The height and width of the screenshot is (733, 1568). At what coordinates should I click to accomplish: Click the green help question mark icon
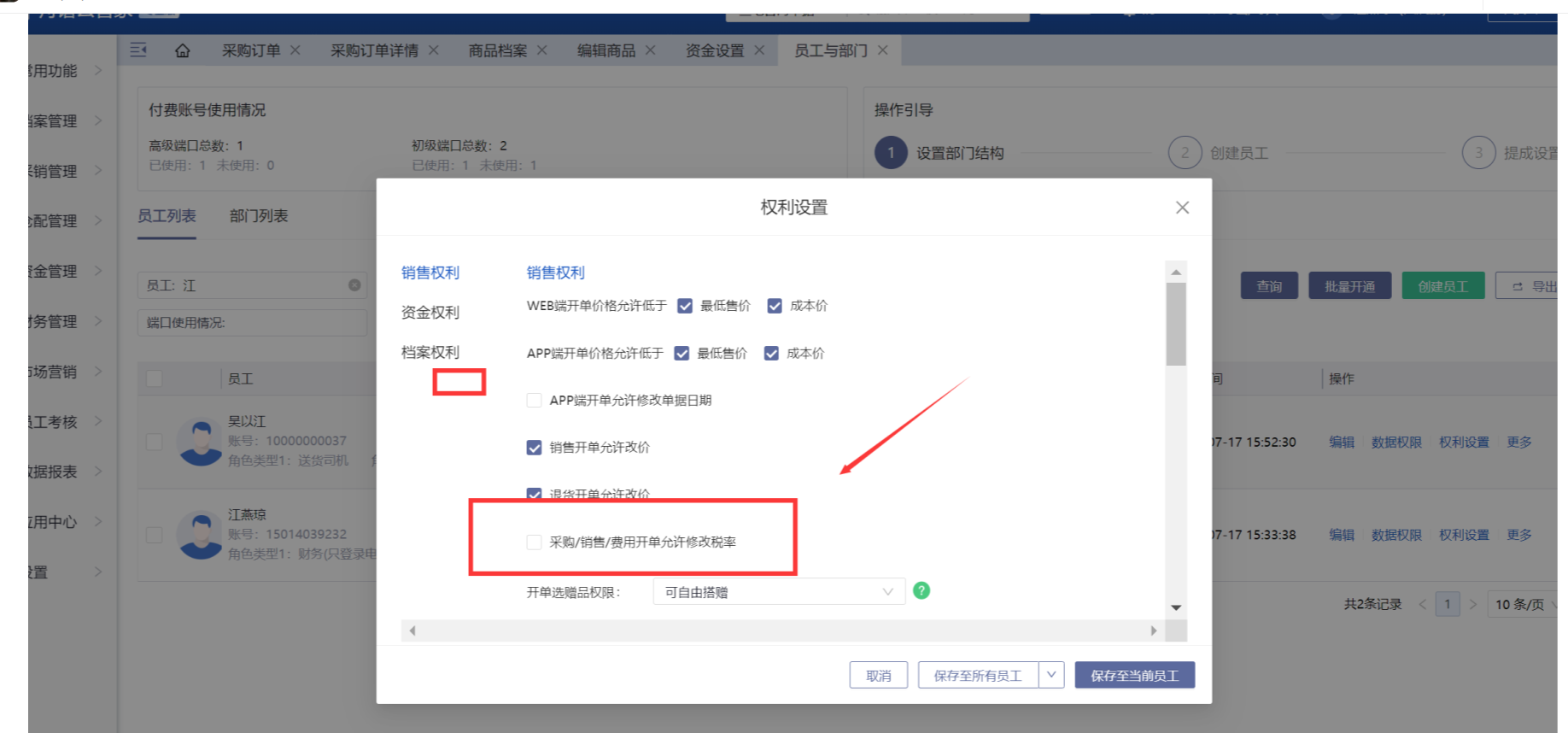click(x=921, y=591)
